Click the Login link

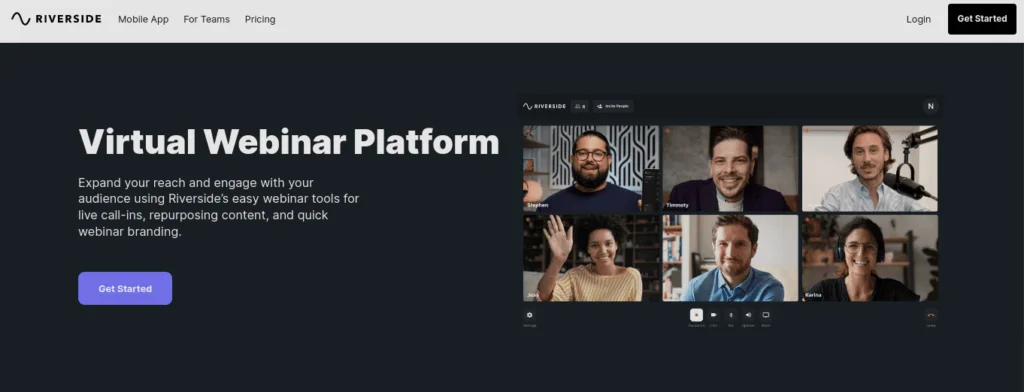pos(918,20)
